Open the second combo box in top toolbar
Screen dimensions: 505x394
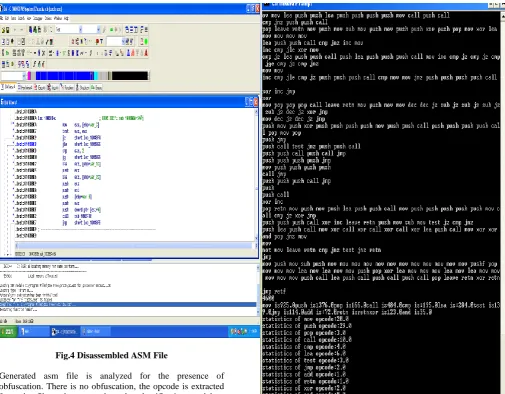point(99,30)
